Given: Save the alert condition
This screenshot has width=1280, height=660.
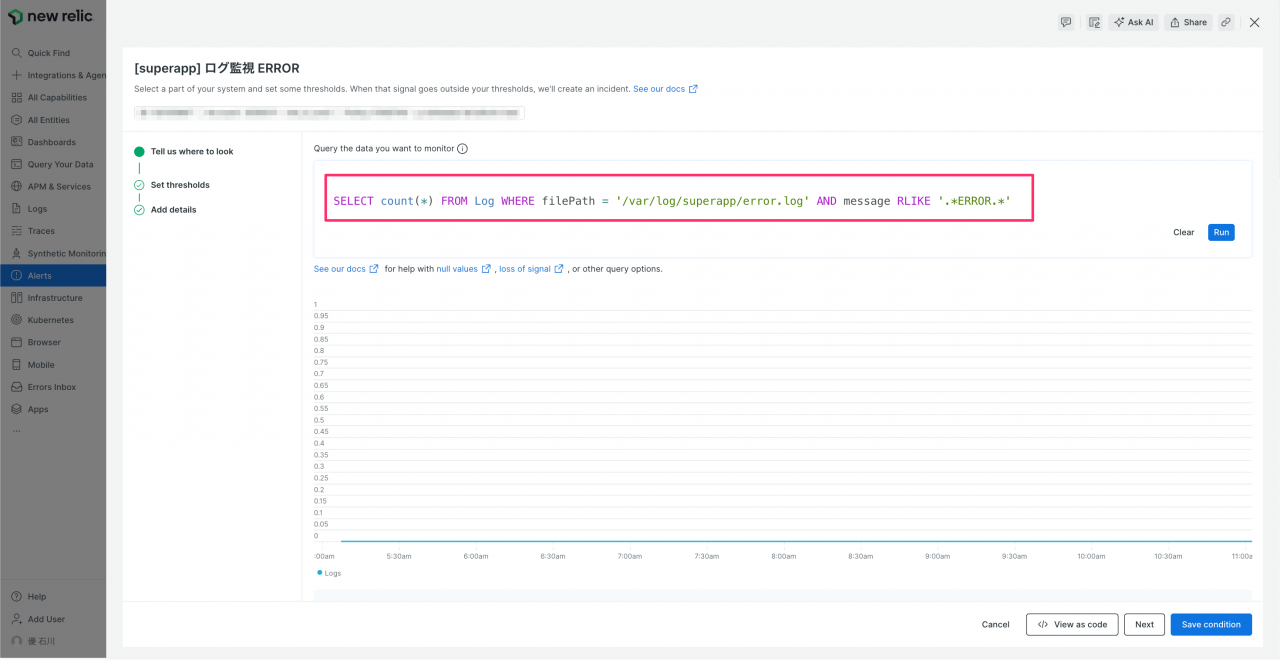Looking at the screenshot, I should pyautogui.click(x=1211, y=624).
